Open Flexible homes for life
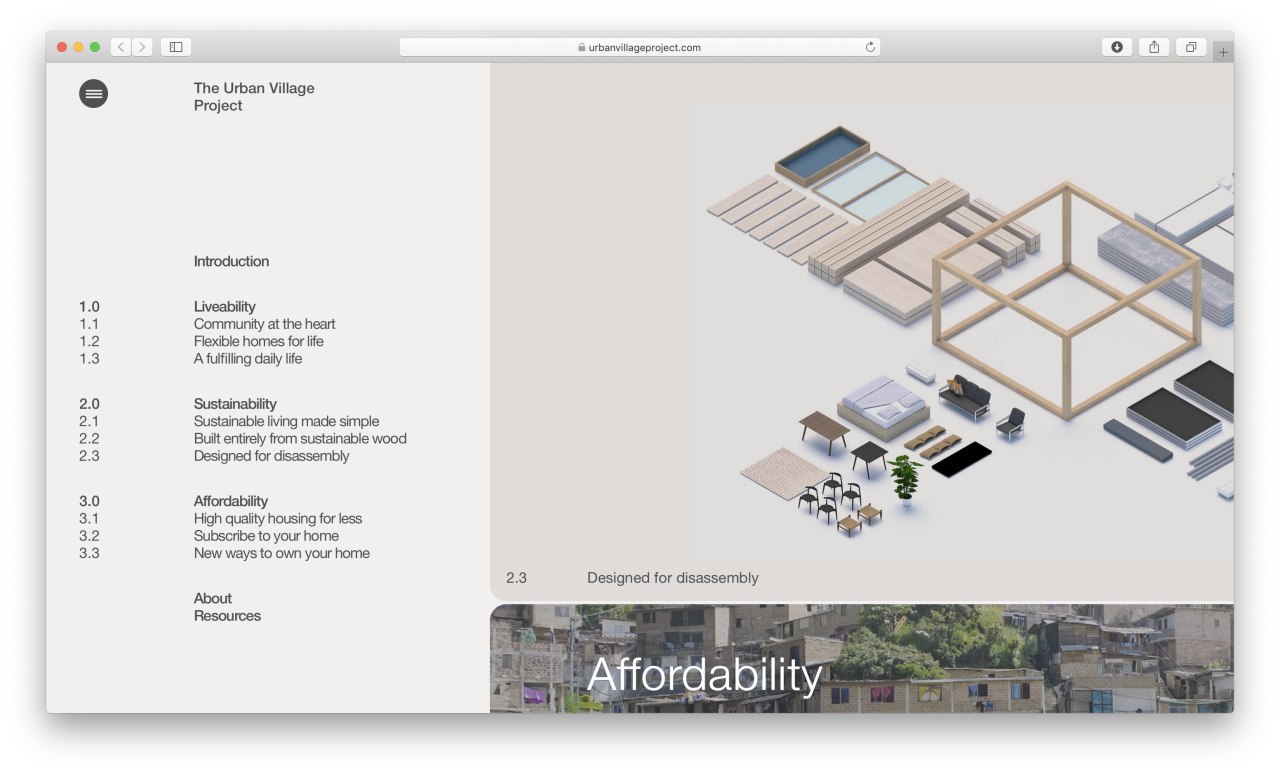The image size is (1280, 774). point(259,341)
